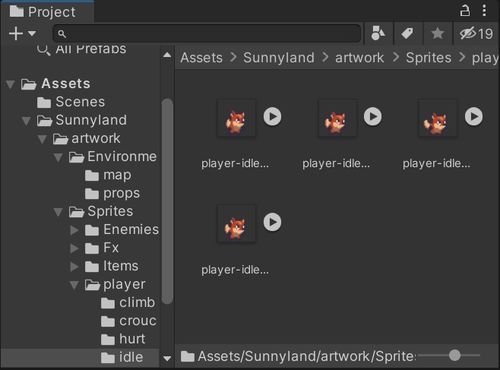Expand the Enemies folder in tree

click(x=74, y=230)
